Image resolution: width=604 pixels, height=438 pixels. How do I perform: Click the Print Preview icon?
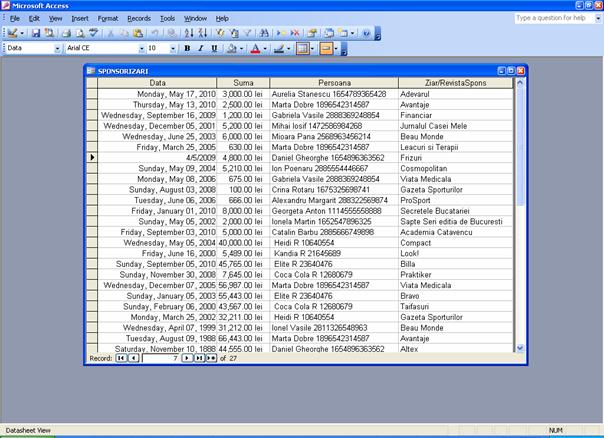(x=78, y=33)
